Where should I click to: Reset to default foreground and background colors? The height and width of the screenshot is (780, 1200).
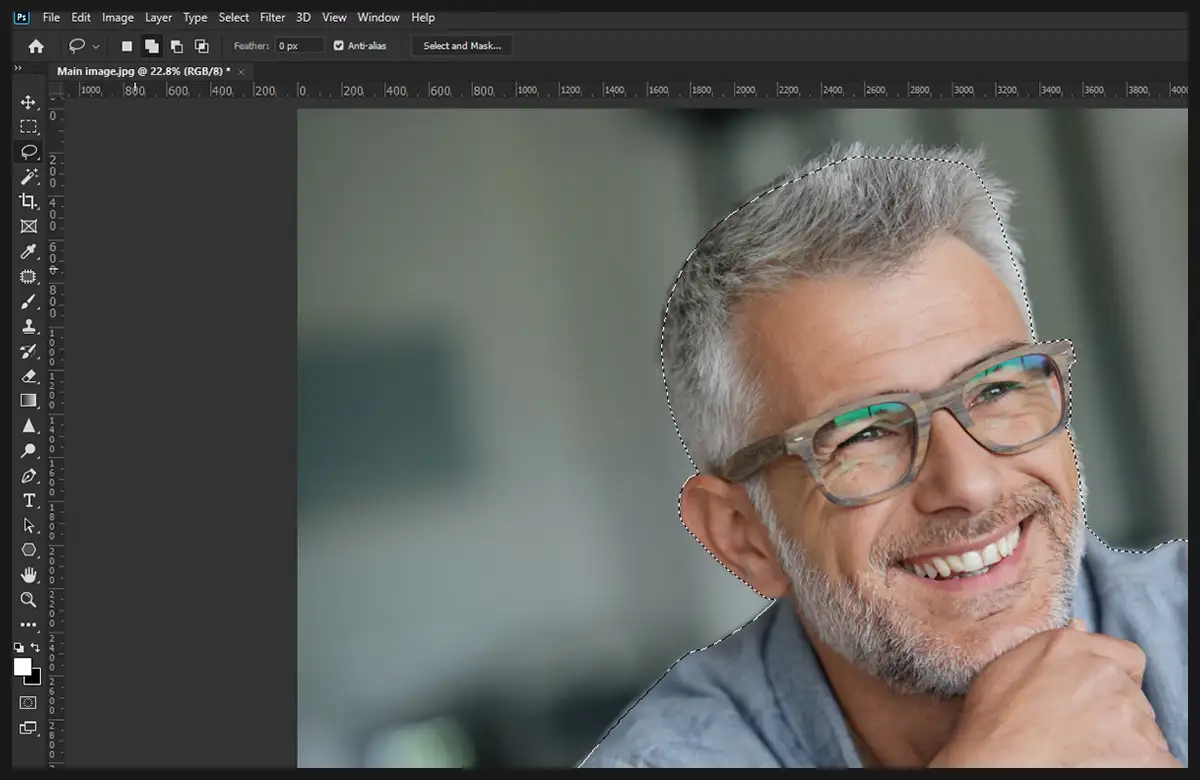click(x=18, y=648)
